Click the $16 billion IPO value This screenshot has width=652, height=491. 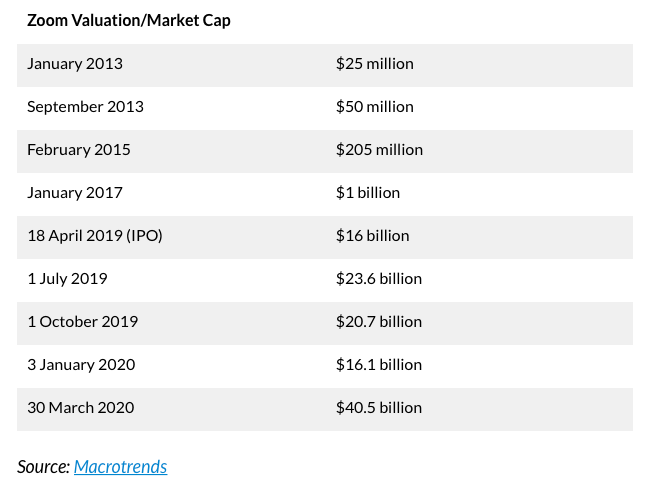(x=372, y=235)
